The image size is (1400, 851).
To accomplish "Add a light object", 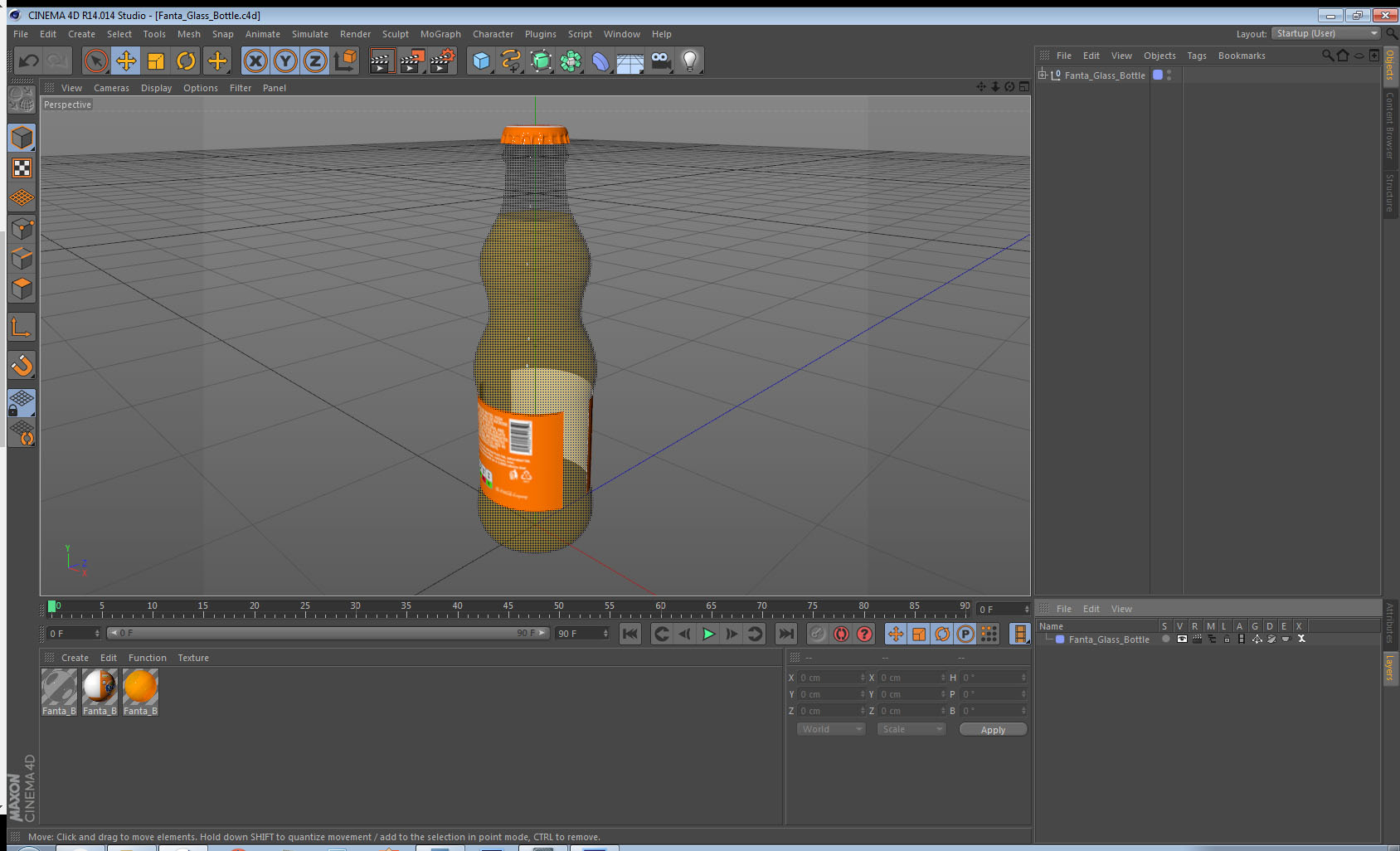I will click(x=690, y=61).
